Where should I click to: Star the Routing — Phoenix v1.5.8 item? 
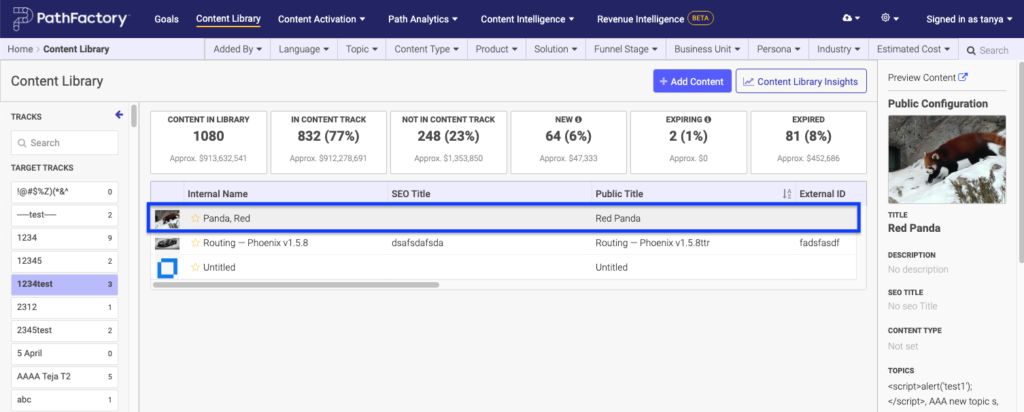tap(195, 243)
